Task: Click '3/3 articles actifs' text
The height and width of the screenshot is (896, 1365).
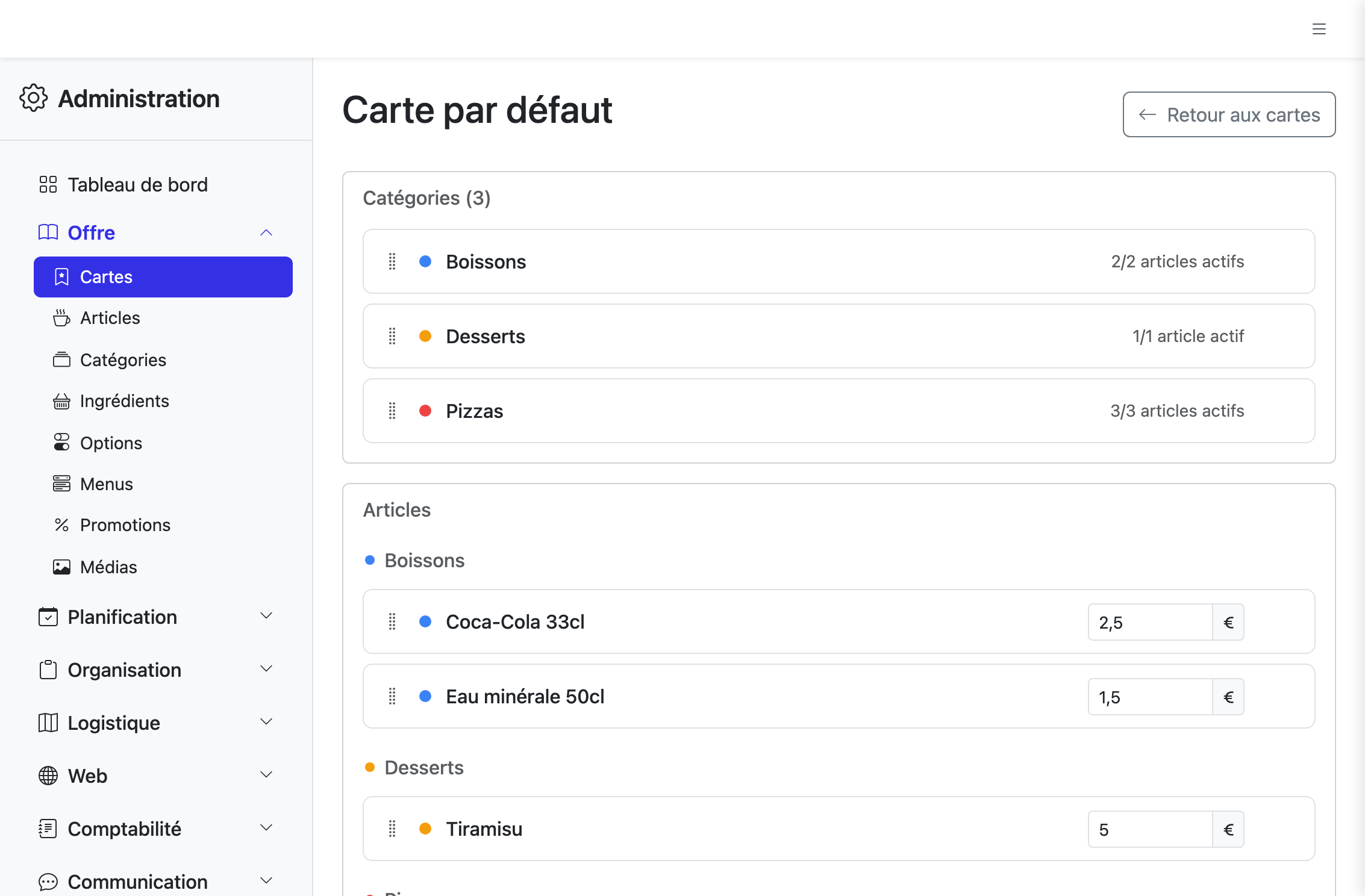Action: coord(1178,411)
